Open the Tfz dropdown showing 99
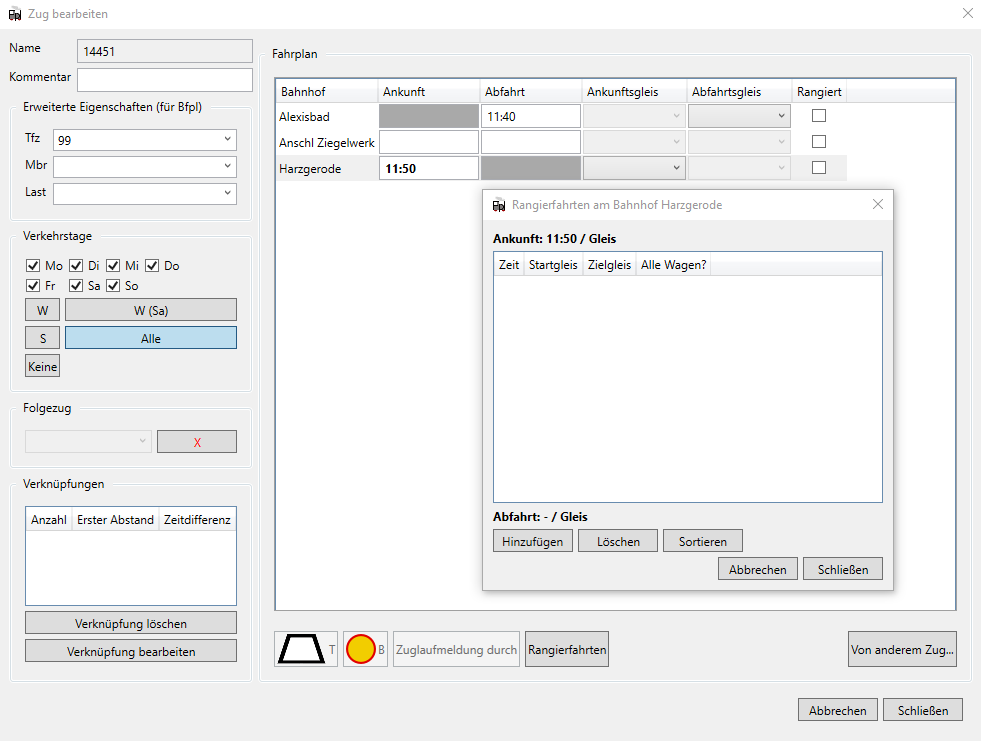Screen dimensions: 981x741 pos(145,140)
